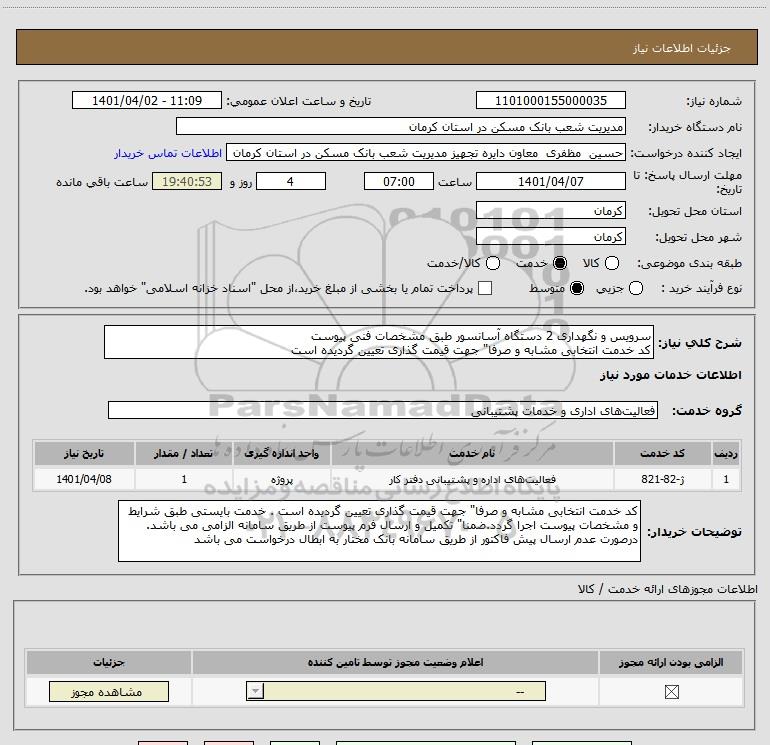Click service name cell فعالیت‌های اداره و پشتیبانی
This screenshot has height=745, width=770.
point(472,479)
